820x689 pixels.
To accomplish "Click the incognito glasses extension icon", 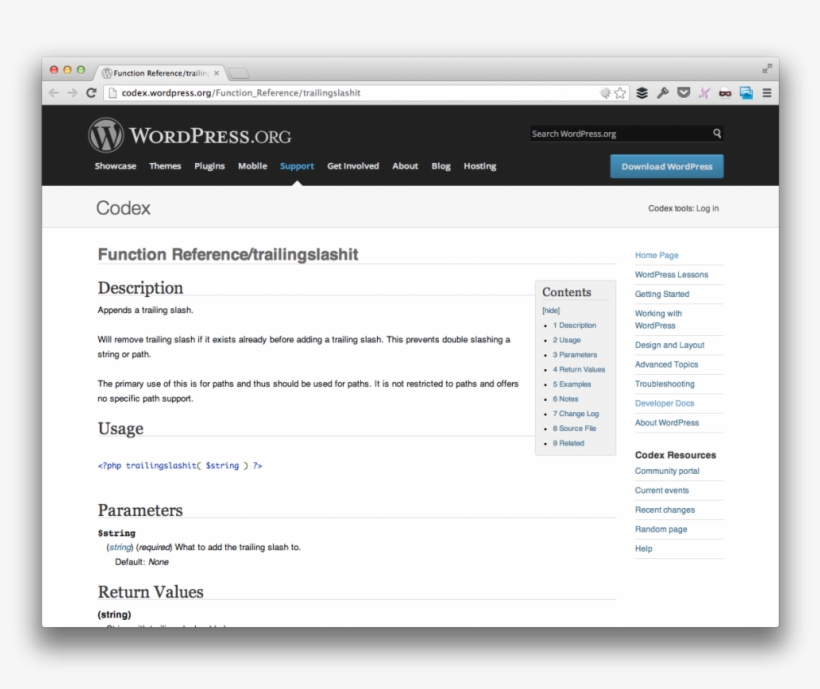I will pos(727,92).
